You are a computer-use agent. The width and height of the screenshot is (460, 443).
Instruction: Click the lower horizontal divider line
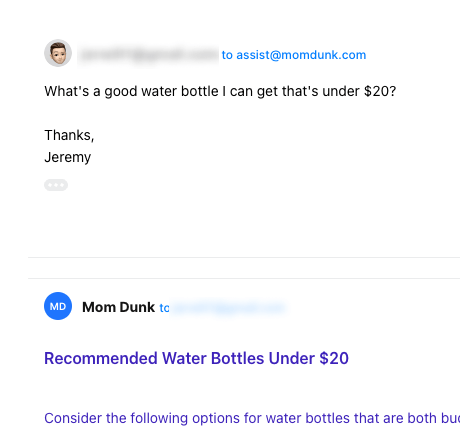[244, 278]
